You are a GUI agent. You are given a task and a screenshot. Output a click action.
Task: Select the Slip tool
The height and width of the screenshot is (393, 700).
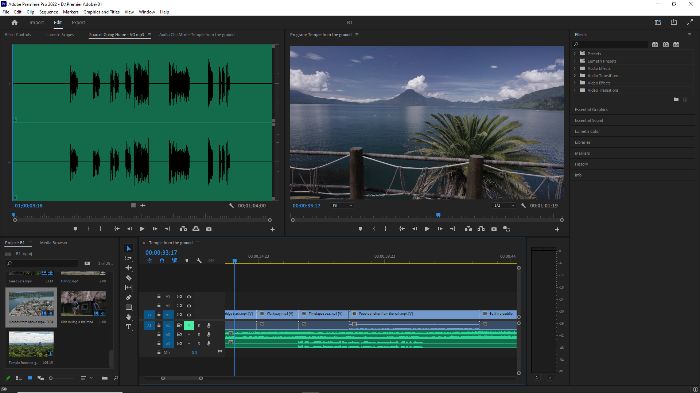129,288
